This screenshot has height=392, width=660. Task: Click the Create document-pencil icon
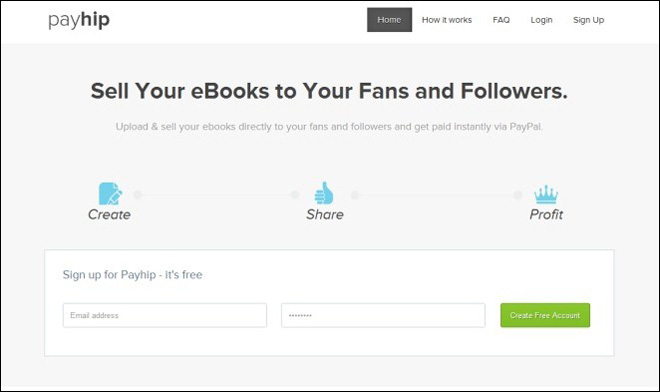[x=110, y=194]
